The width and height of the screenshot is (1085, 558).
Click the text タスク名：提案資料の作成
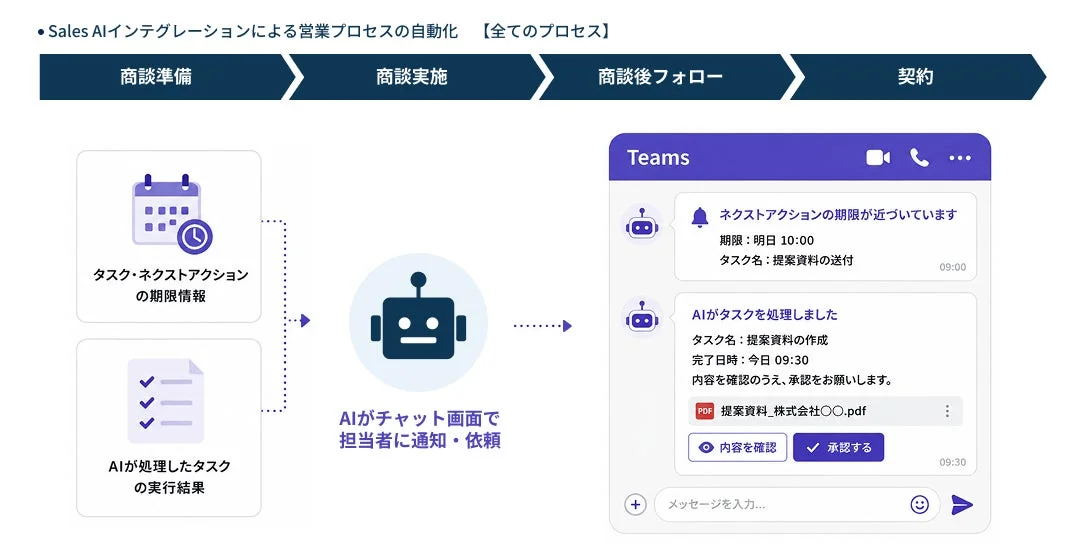click(x=760, y=340)
